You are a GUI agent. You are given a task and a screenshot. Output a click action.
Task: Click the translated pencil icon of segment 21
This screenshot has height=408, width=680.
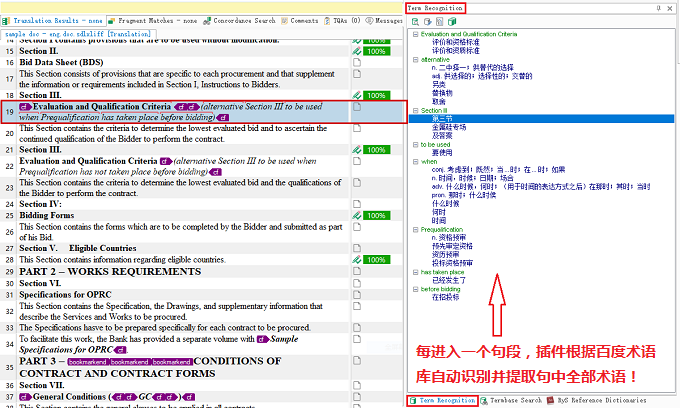pyautogui.click(x=357, y=150)
